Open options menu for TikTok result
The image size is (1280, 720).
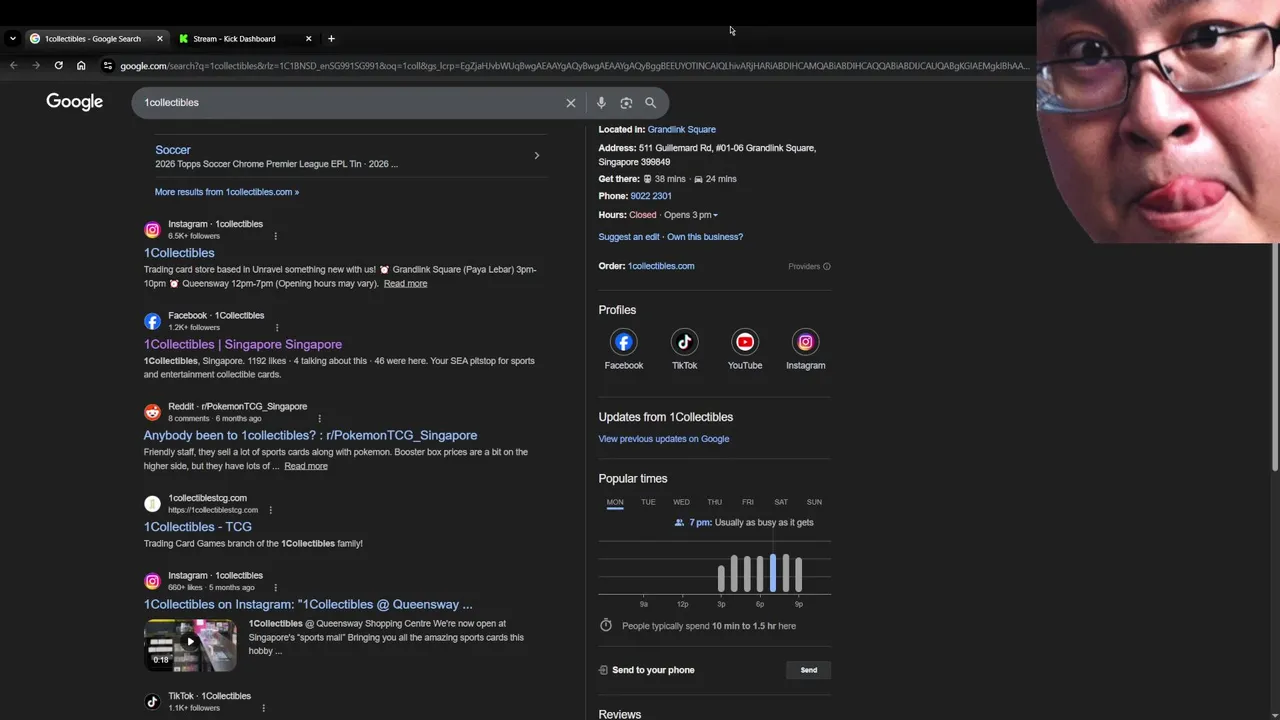pyautogui.click(x=263, y=708)
